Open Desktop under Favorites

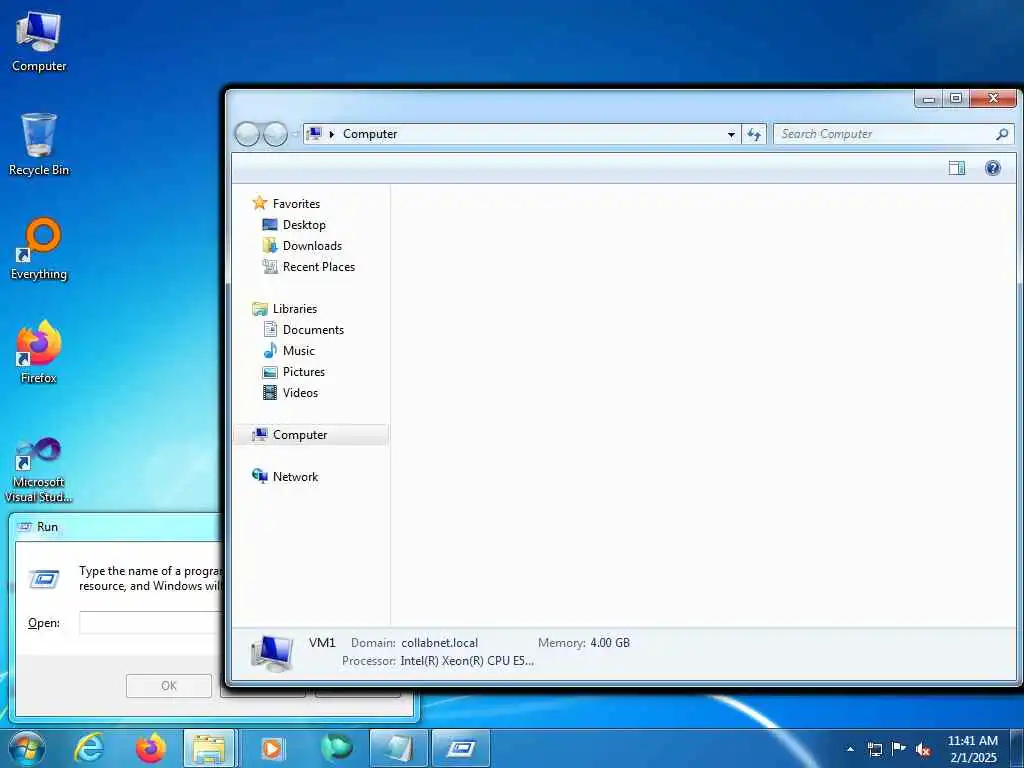click(304, 225)
